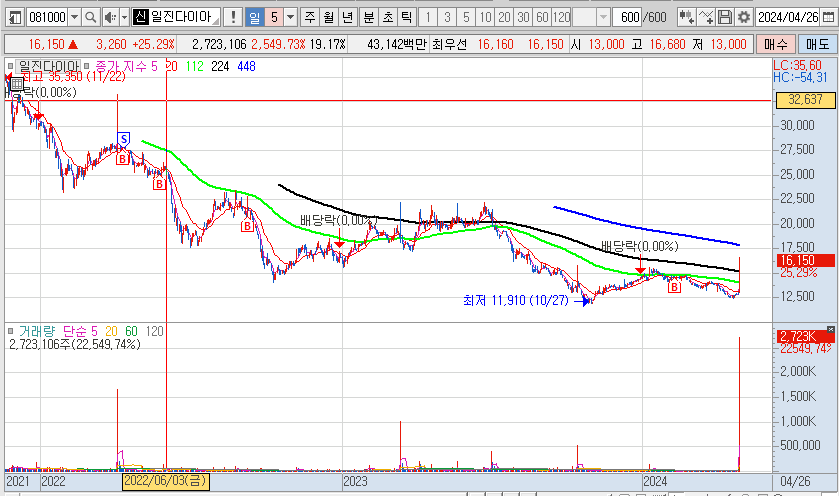Click the grid table icon on the chart

coord(17,83)
